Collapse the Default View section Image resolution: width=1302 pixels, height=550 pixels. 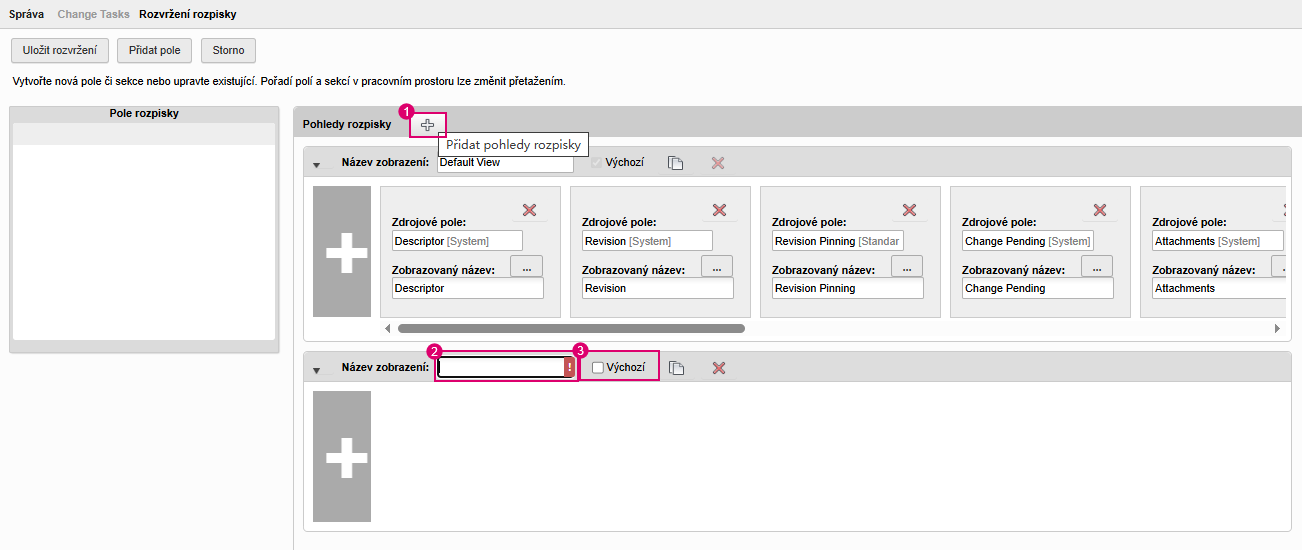317,165
